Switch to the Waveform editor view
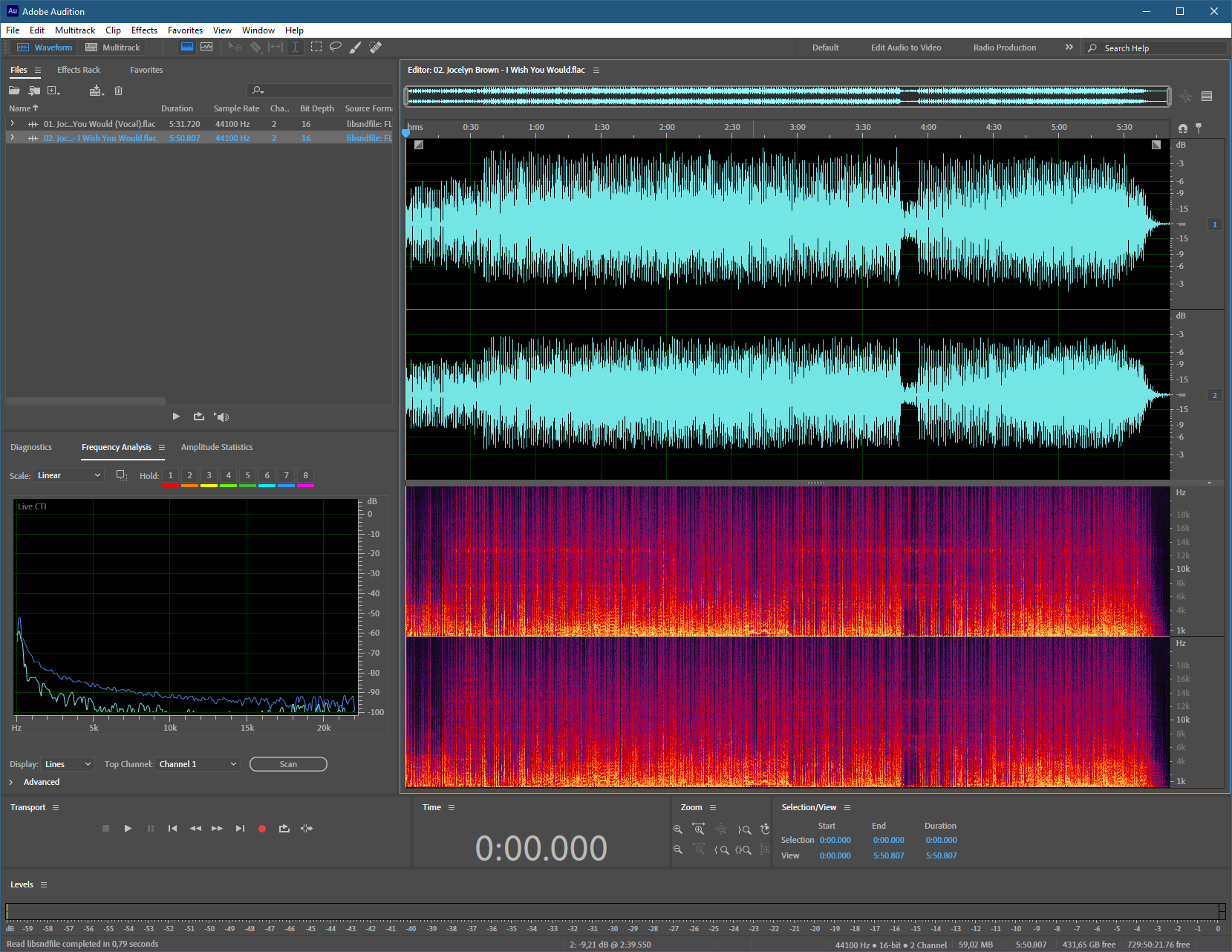The width and height of the screenshot is (1232, 952). (x=45, y=48)
